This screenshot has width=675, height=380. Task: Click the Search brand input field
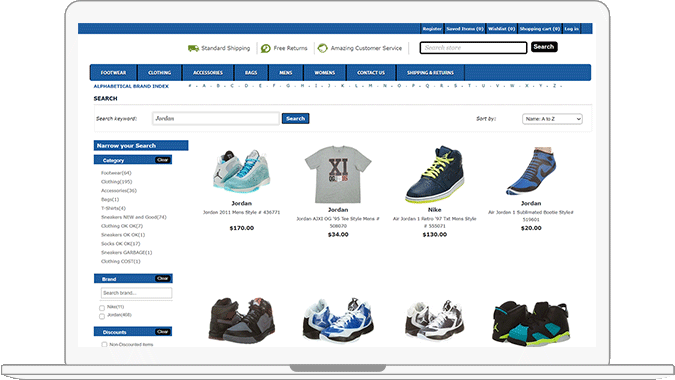[x=136, y=293]
